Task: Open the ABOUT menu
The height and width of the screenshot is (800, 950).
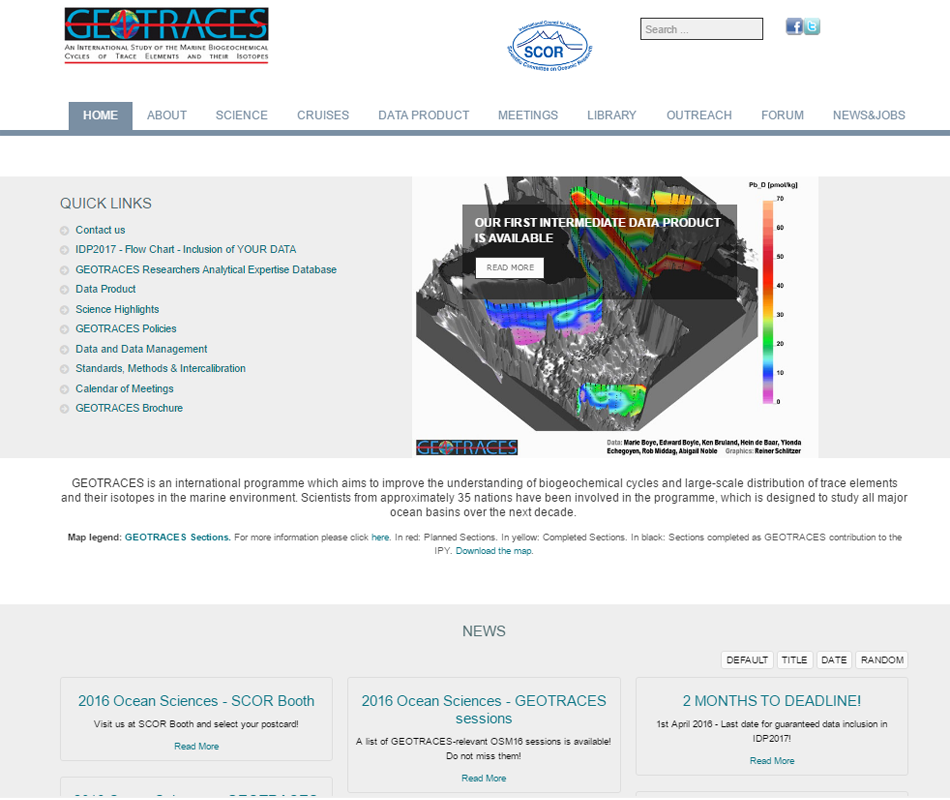Action: click(167, 115)
